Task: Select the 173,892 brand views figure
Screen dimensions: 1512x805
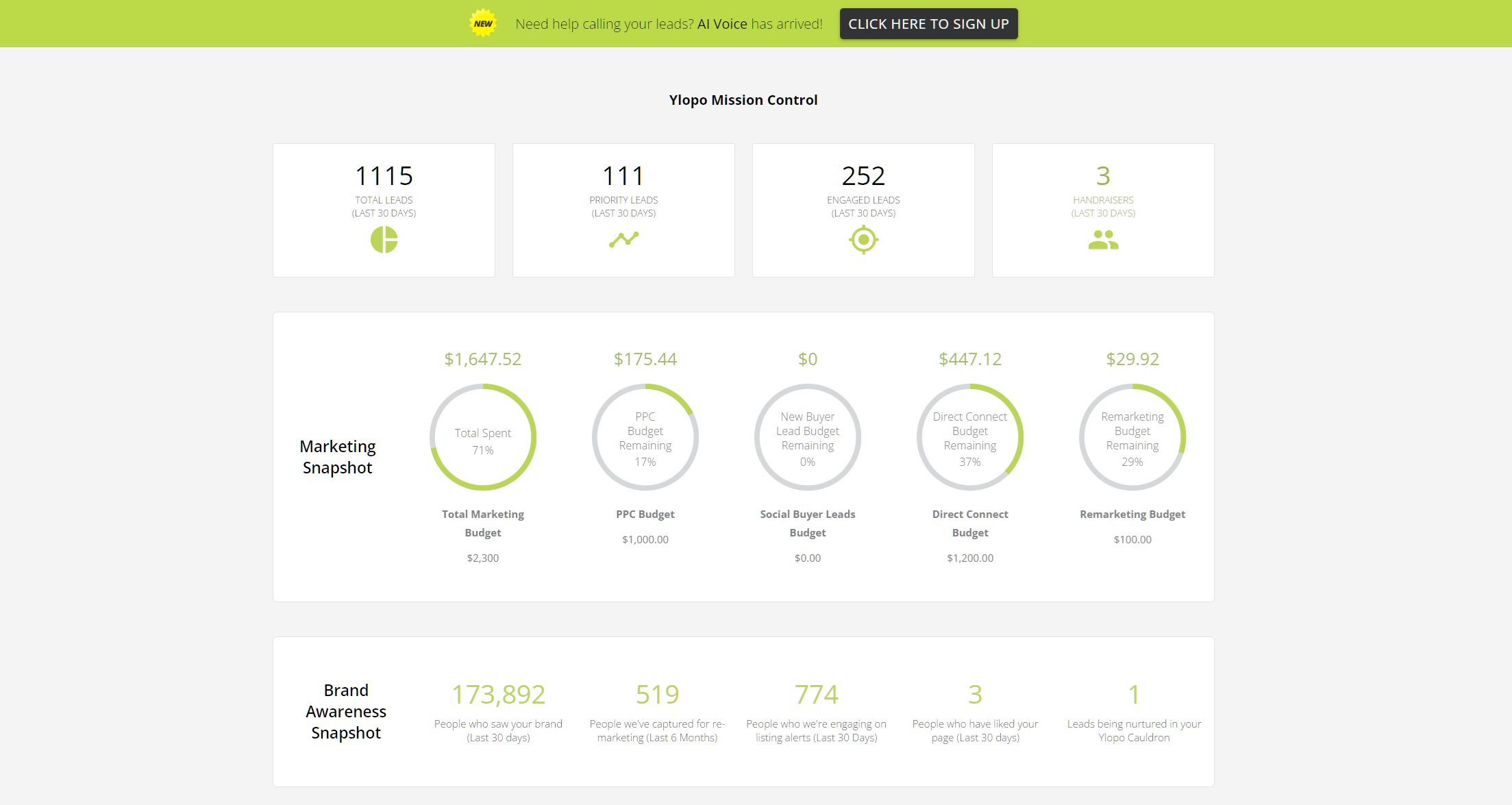Action: (497, 694)
